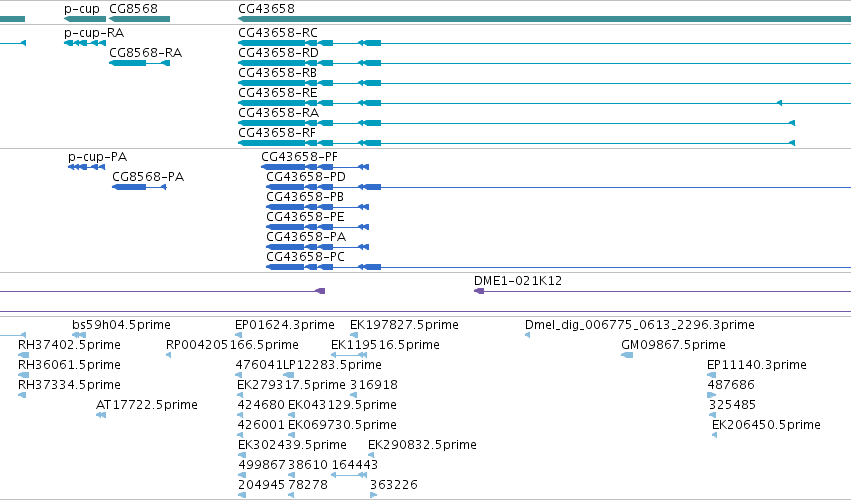Select EST Dmel_dig_006775_0613_2296.3prime
Screen dimensions: 851x500
(528, 335)
